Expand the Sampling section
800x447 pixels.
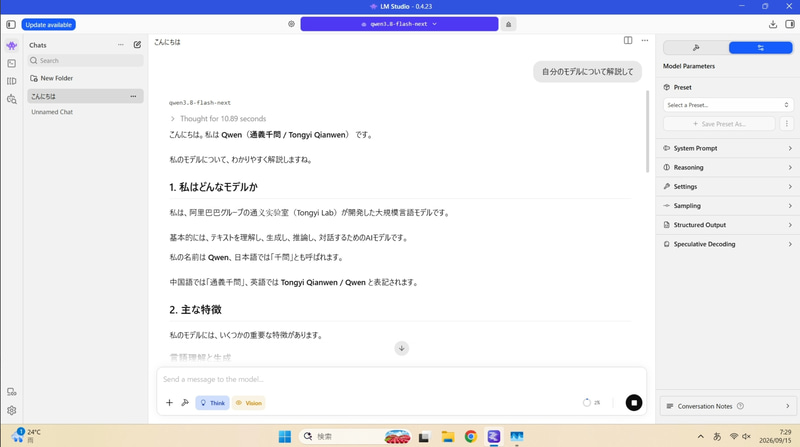pos(728,206)
